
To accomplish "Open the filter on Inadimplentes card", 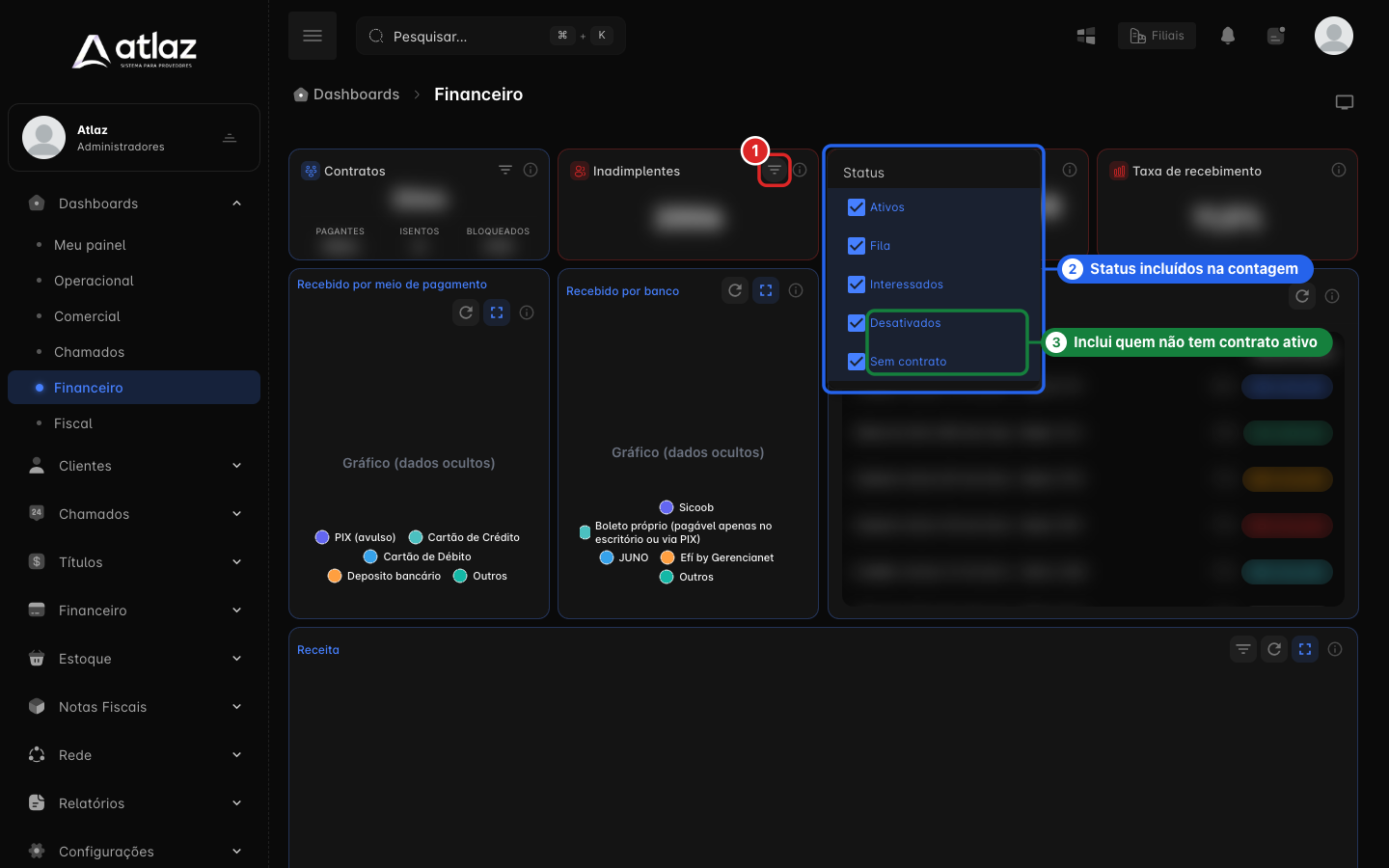I will pyautogui.click(x=775, y=170).
